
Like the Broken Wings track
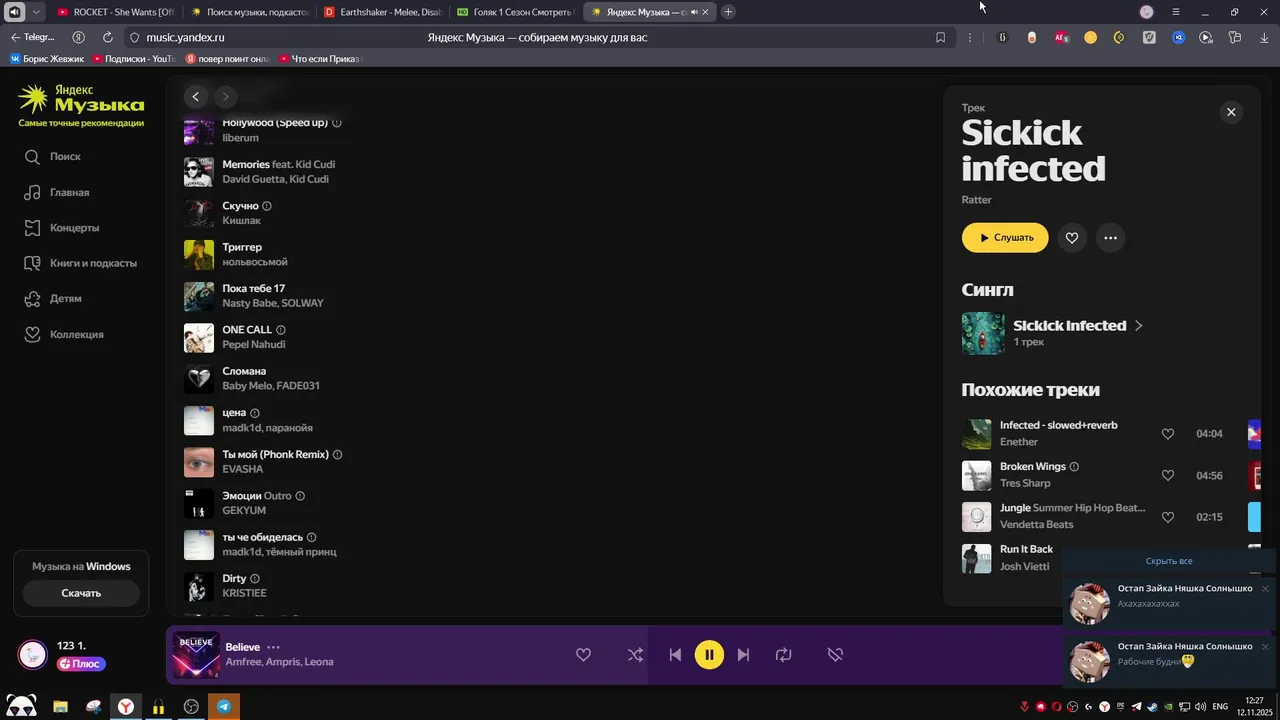pos(1167,476)
